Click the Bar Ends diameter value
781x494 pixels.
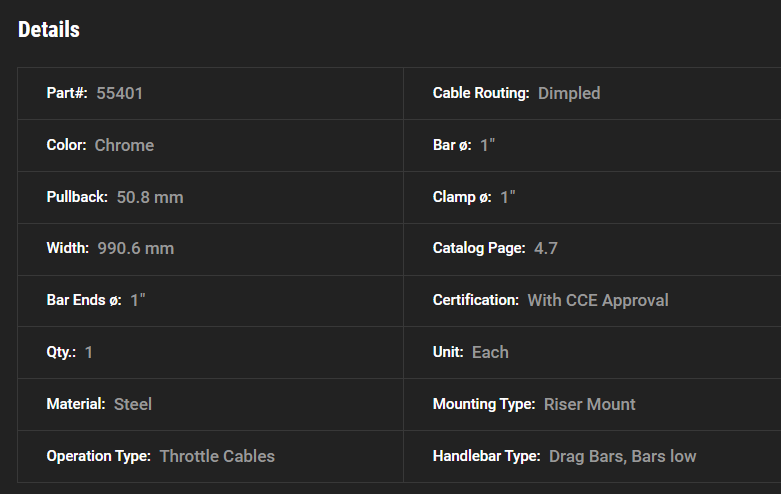[138, 300]
